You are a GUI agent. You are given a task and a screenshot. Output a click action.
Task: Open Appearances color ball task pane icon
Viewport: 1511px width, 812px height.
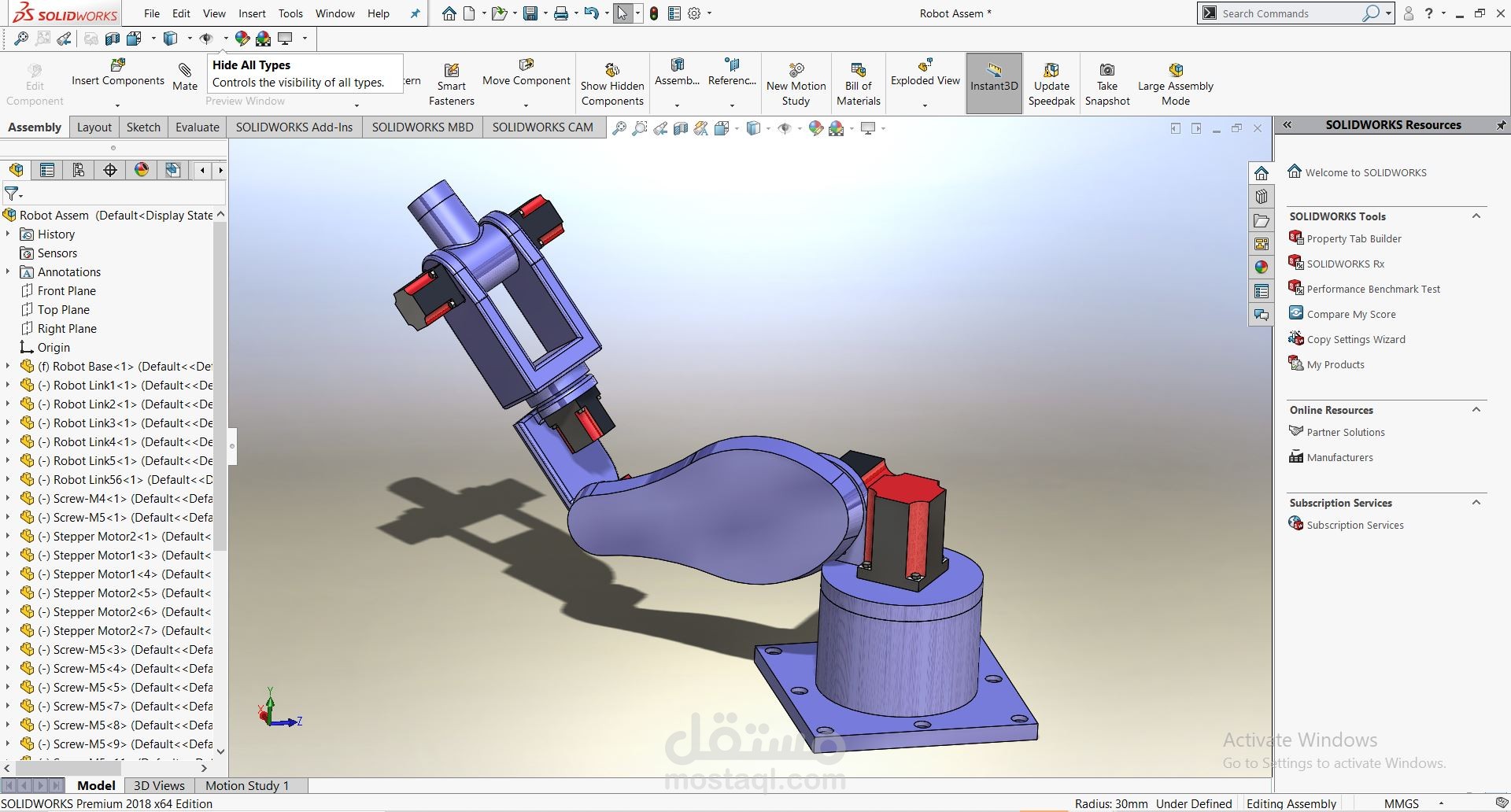(x=1262, y=268)
